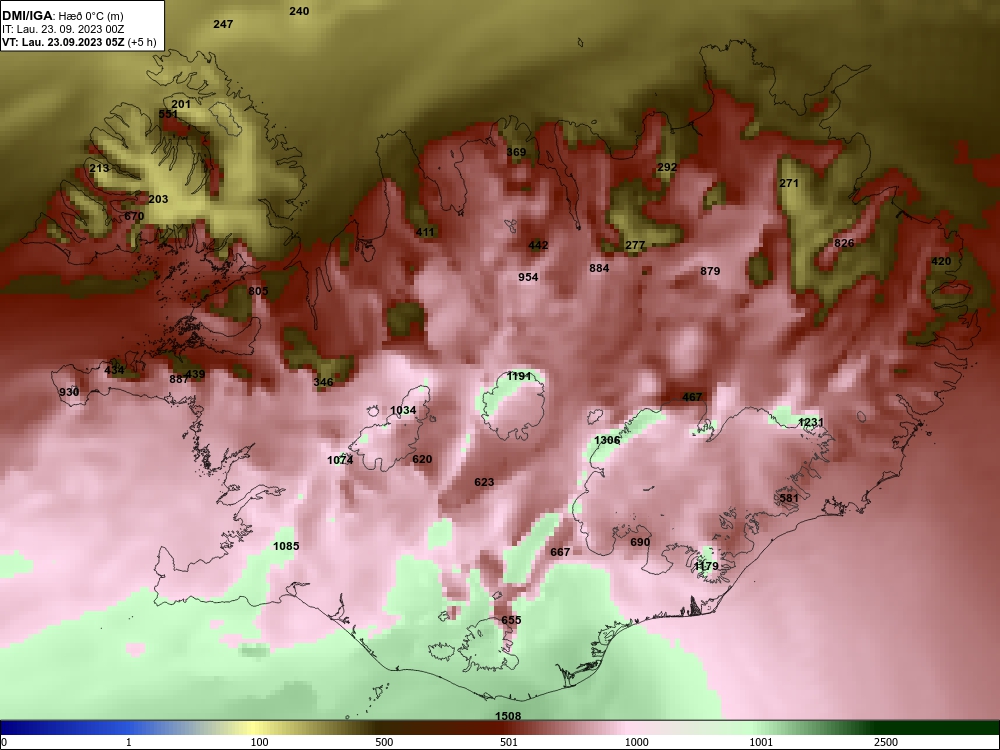The image size is (1000, 750).
Task: Select the 690 map value
Action: pyautogui.click(x=640, y=542)
